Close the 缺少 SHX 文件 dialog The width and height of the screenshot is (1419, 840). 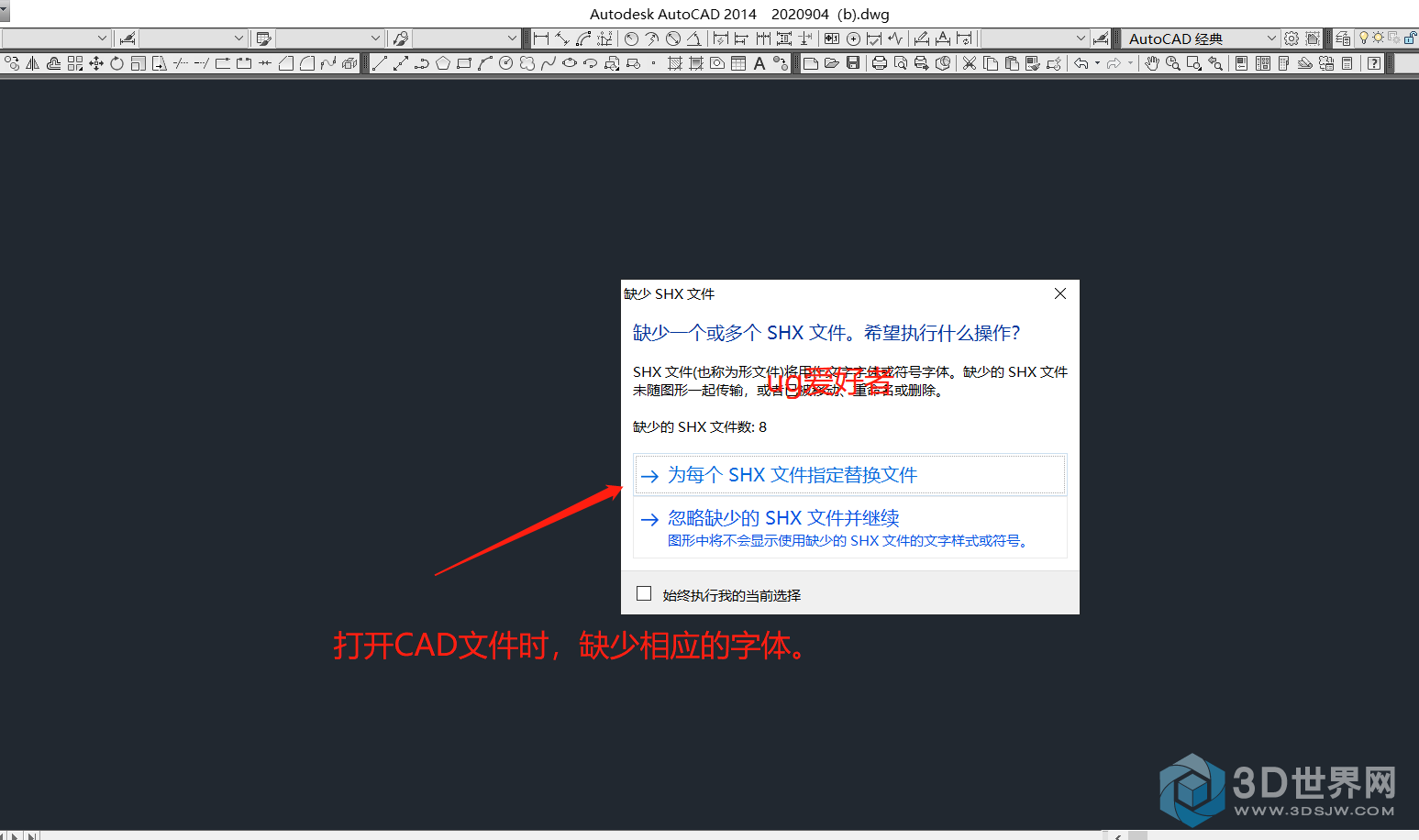tap(1060, 293)
